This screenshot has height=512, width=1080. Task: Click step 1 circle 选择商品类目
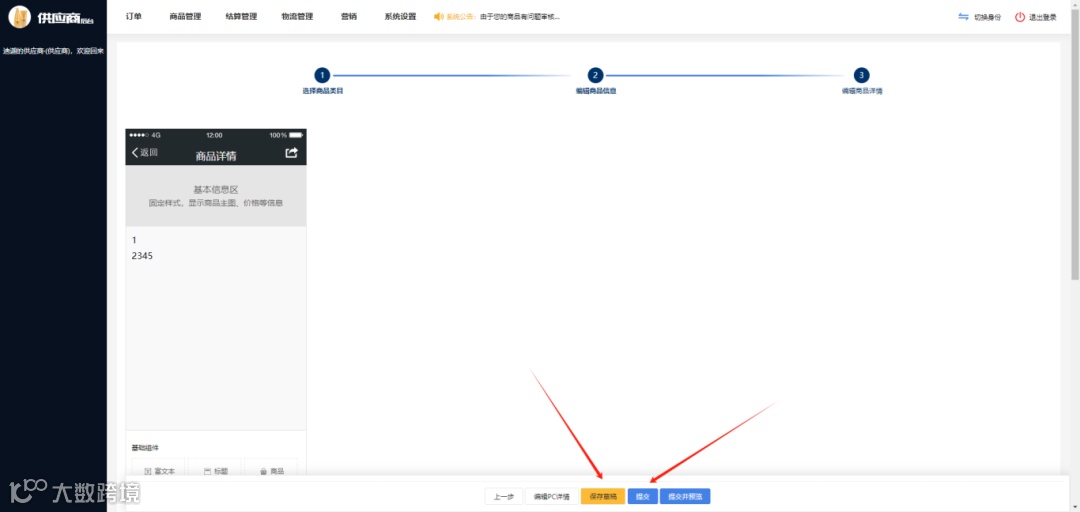(322, 76)
